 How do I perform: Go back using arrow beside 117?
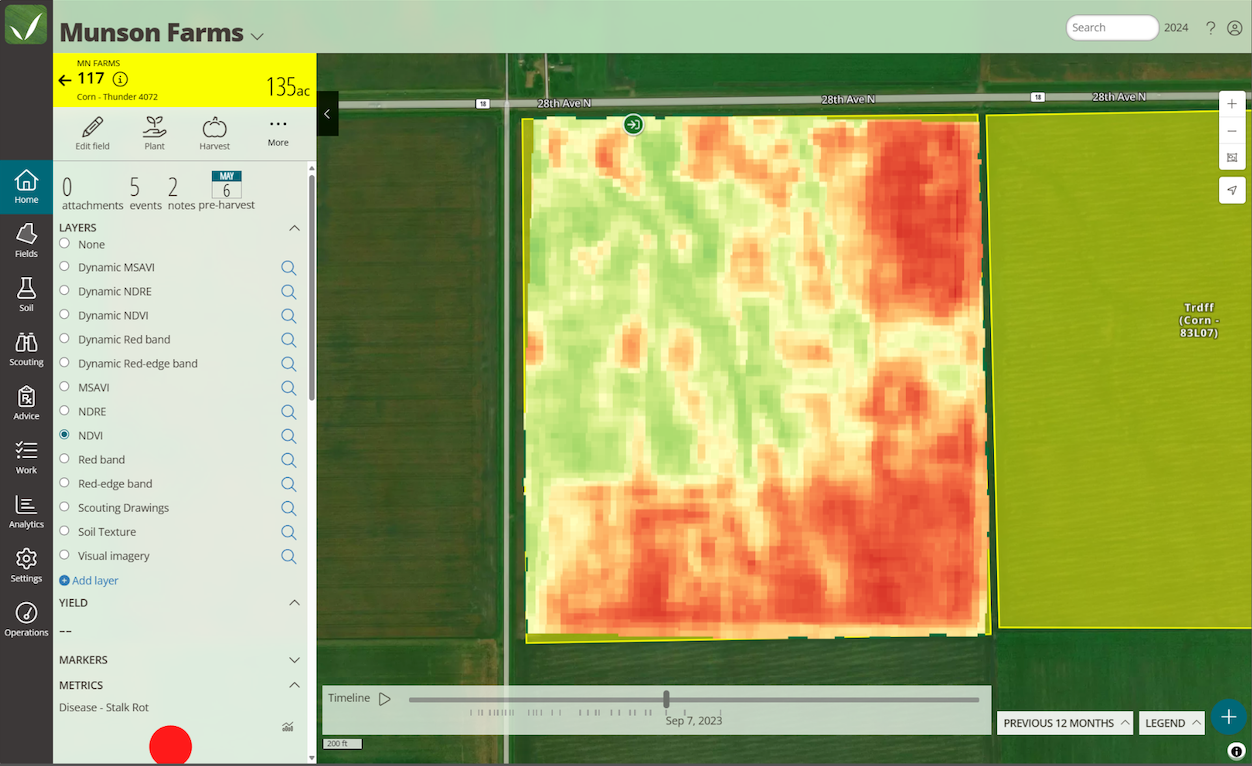(65, 80)
